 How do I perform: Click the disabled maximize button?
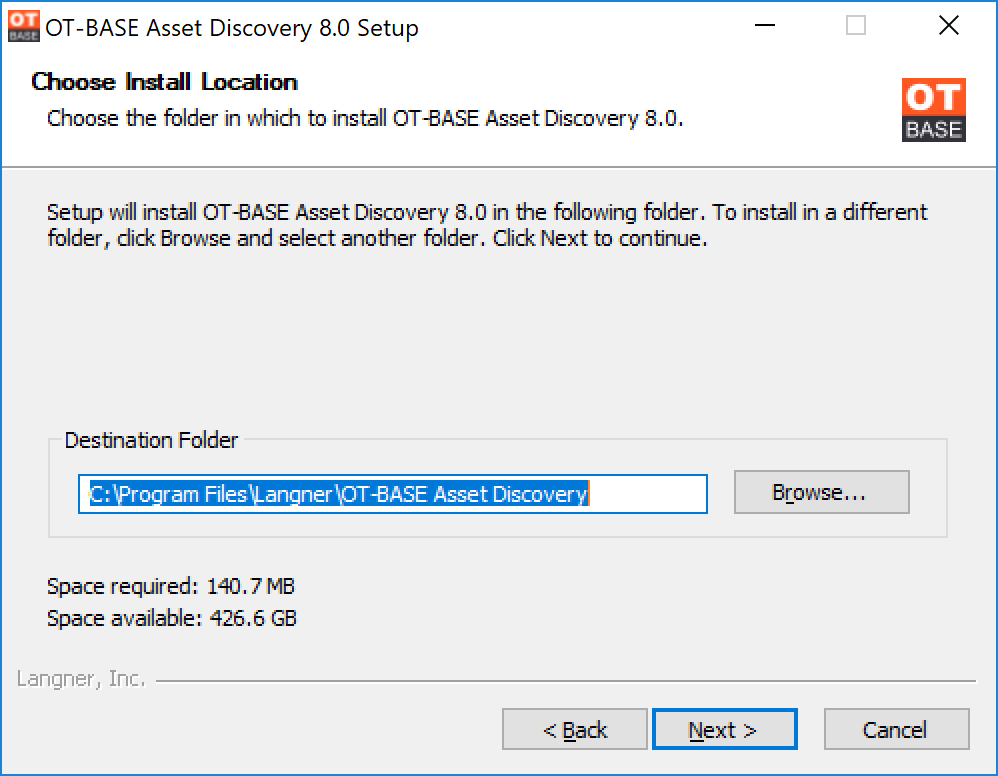(x=855, y=26)
